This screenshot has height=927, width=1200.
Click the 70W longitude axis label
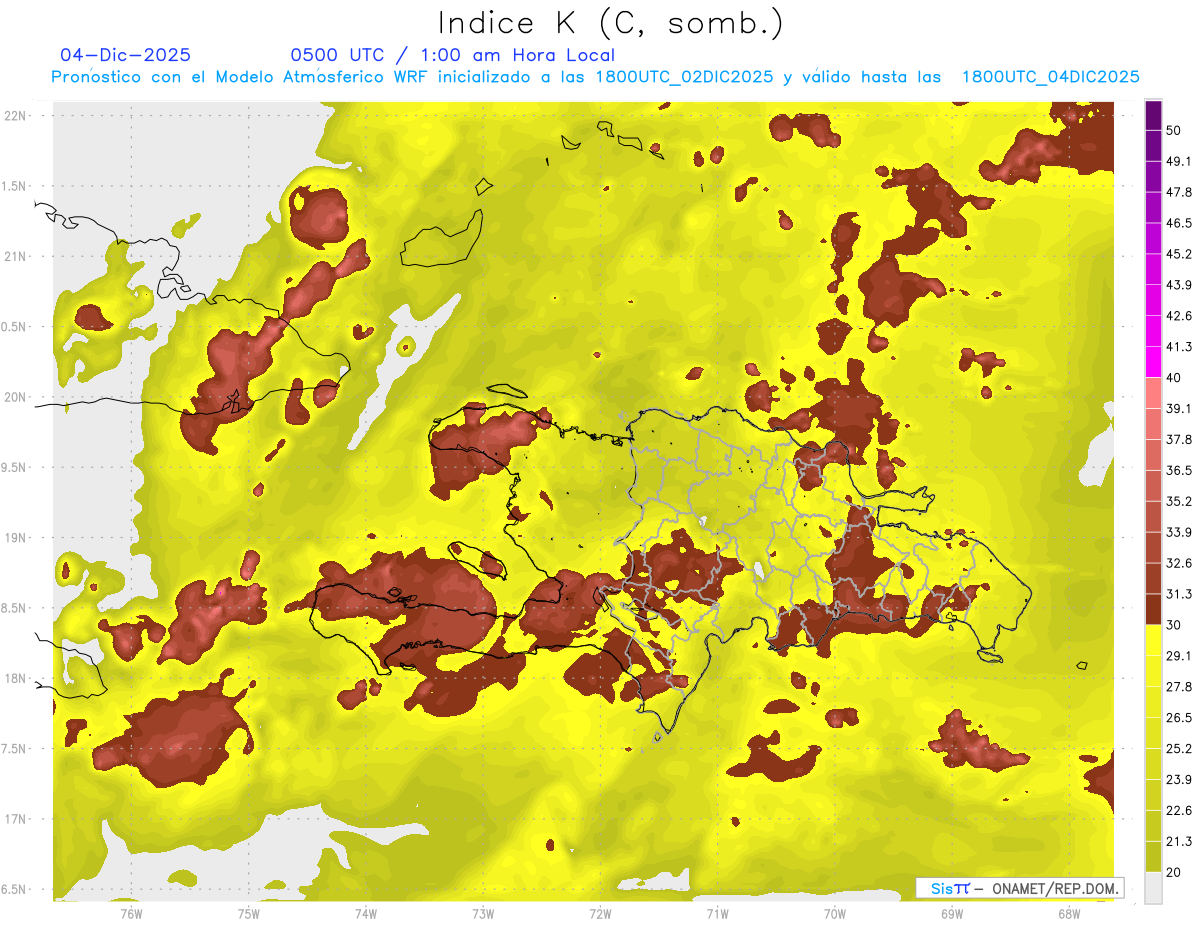[x=834, y=913]
